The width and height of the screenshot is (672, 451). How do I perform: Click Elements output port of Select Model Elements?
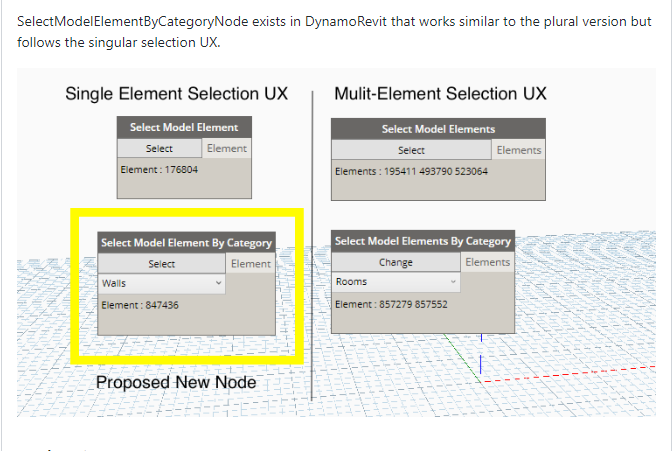(x=519, y=150)
